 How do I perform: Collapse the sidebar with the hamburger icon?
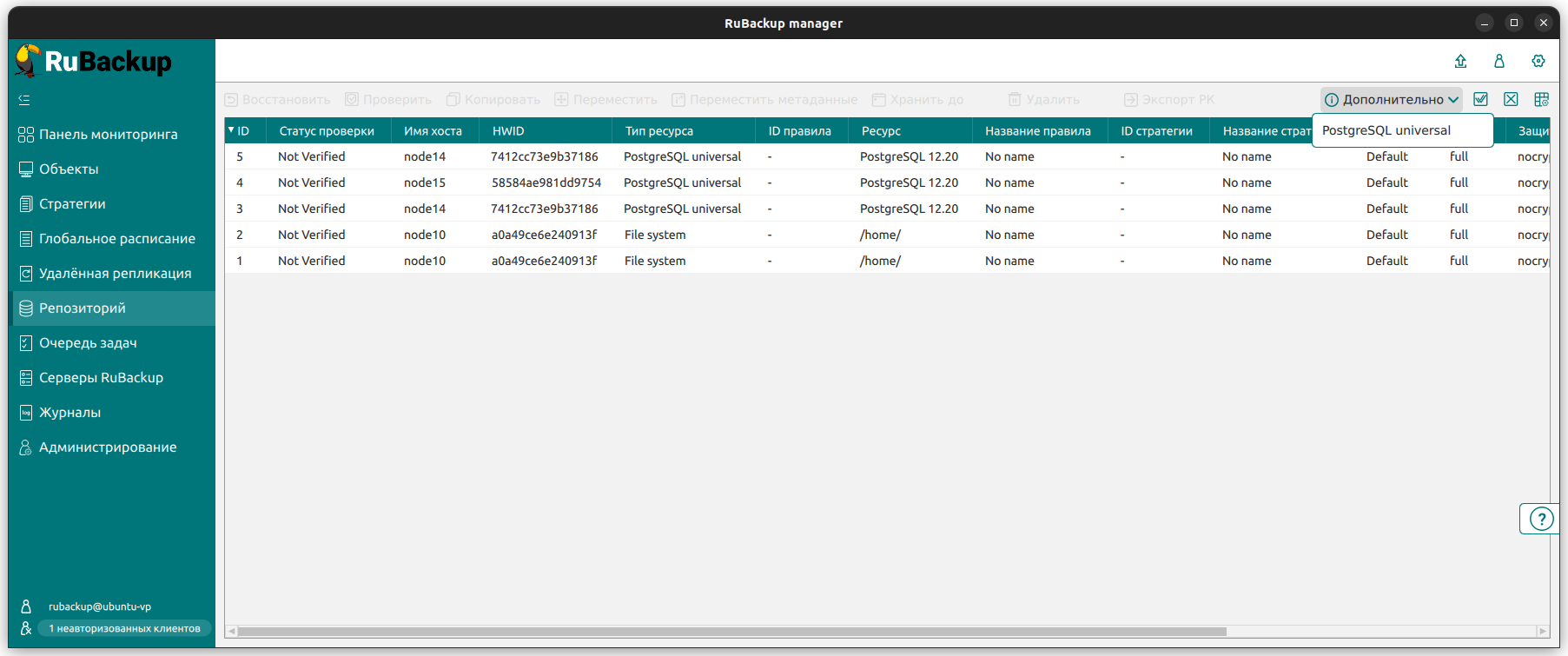pyautogui.click(x=24, y=100)
